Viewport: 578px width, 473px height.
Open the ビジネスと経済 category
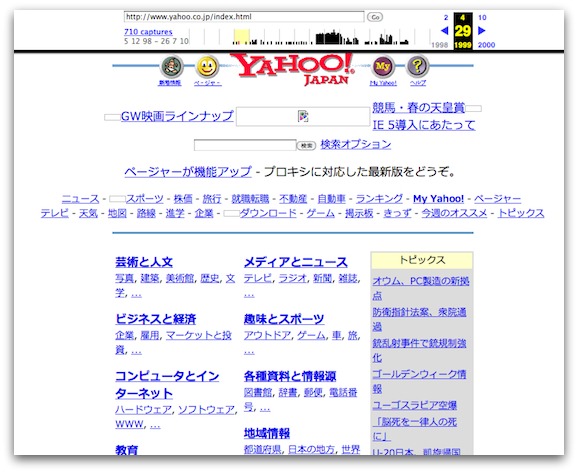(156, 319)
